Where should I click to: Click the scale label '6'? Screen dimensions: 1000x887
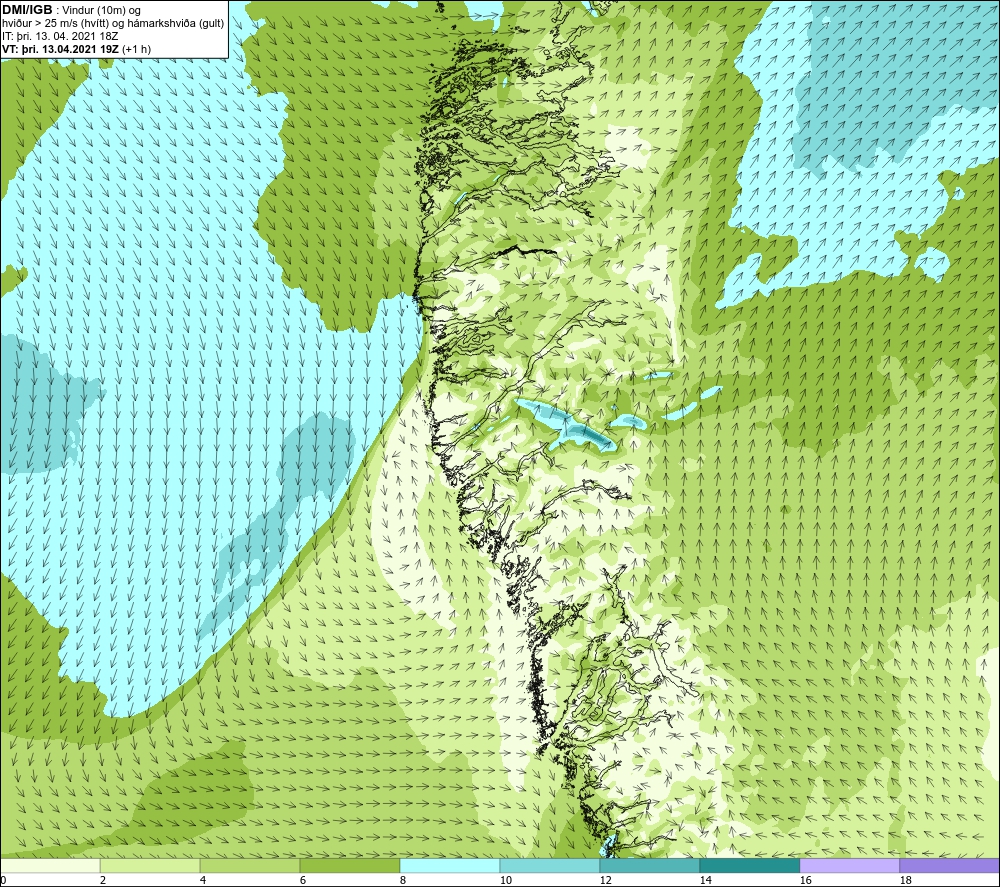pyautogui.click(x=302, y=880)
